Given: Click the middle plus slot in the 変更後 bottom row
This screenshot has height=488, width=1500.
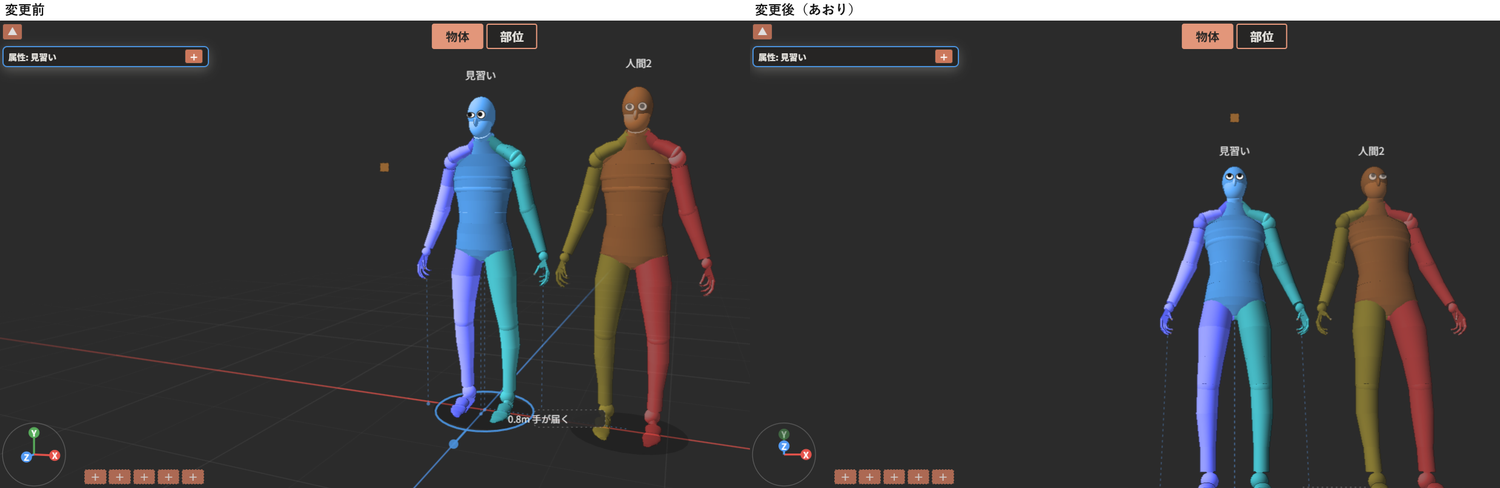Looking at the screenshot, I should (x=894, y=477).
